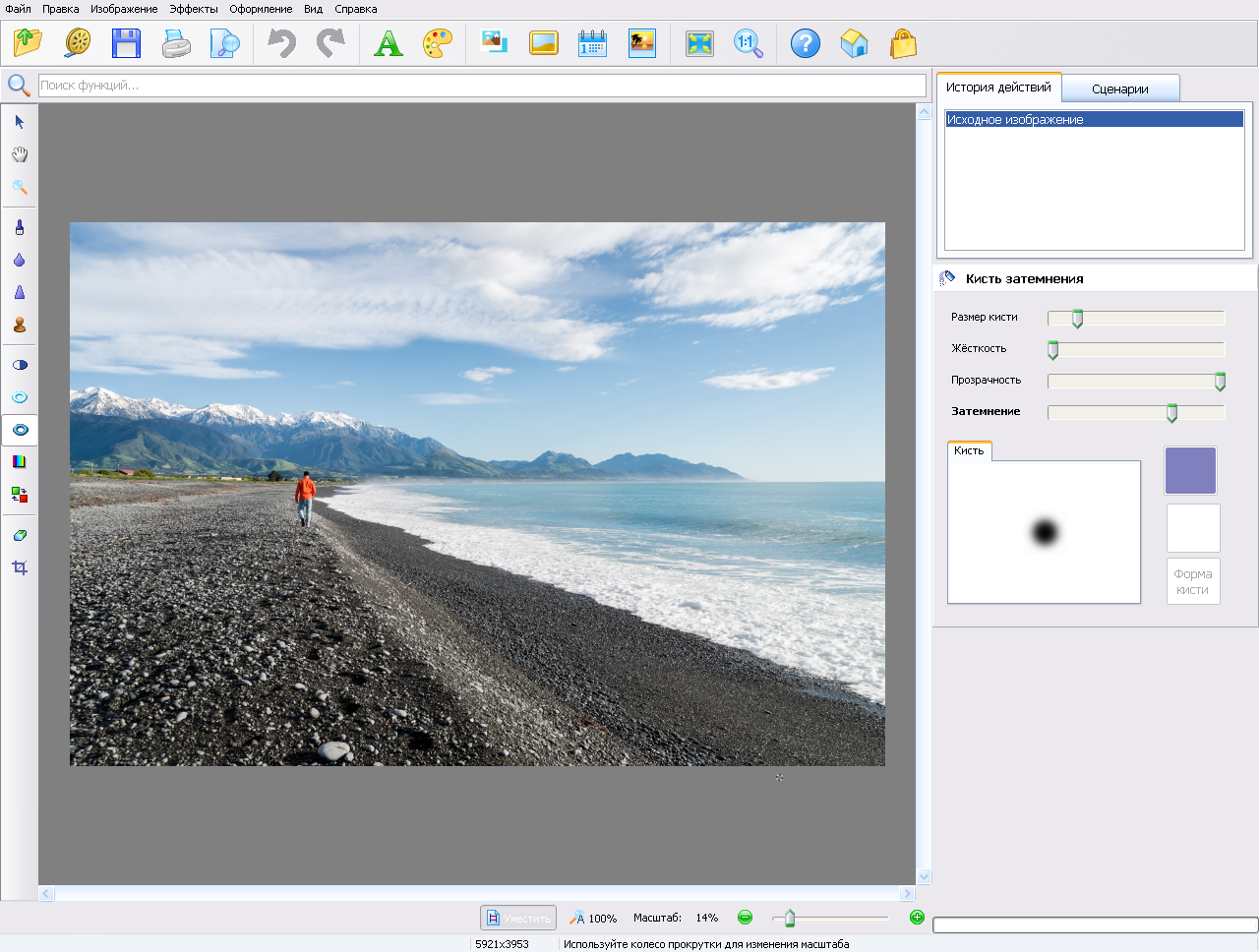Click the Форма кисти button

[x=1193, y=581]
